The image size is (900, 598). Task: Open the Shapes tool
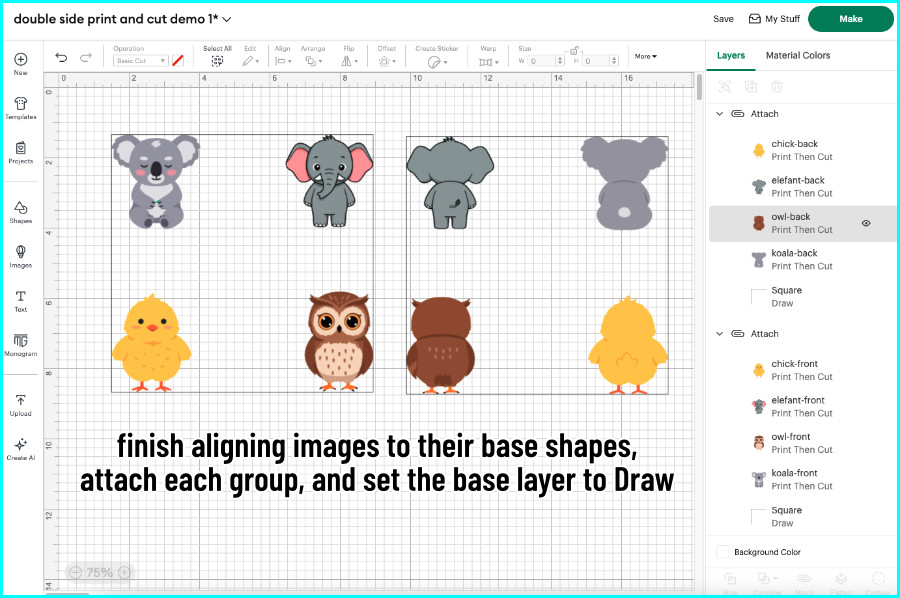pyautogui.click(x=21, y=212)
